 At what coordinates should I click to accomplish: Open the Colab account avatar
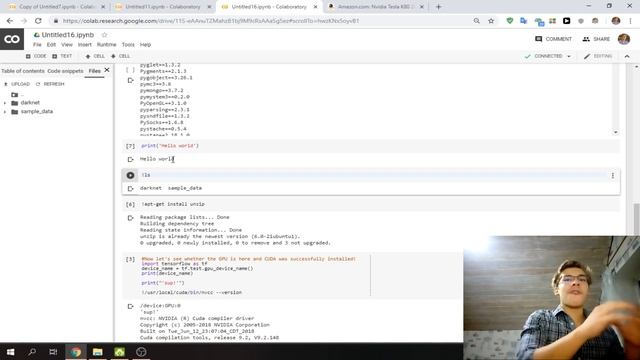(x=624, y=39)
